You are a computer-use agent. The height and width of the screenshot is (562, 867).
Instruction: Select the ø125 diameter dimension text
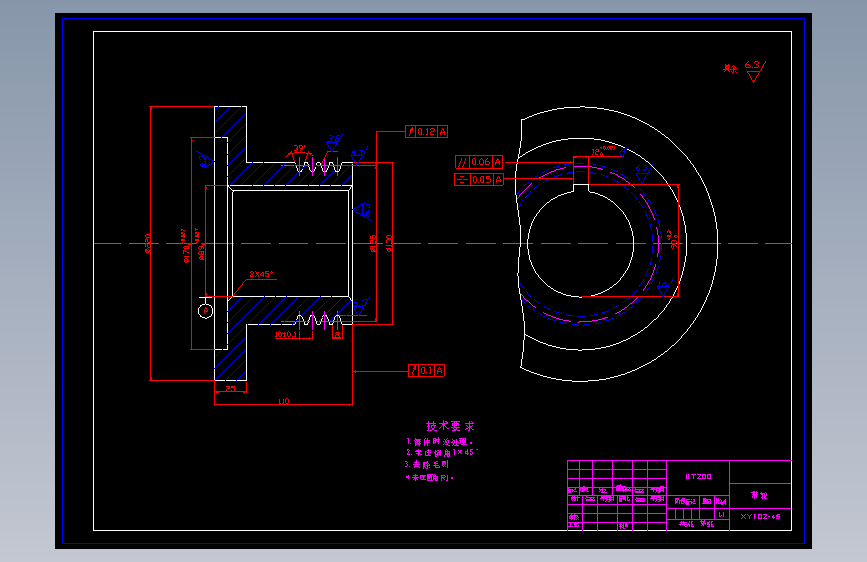tap(373, 243)
